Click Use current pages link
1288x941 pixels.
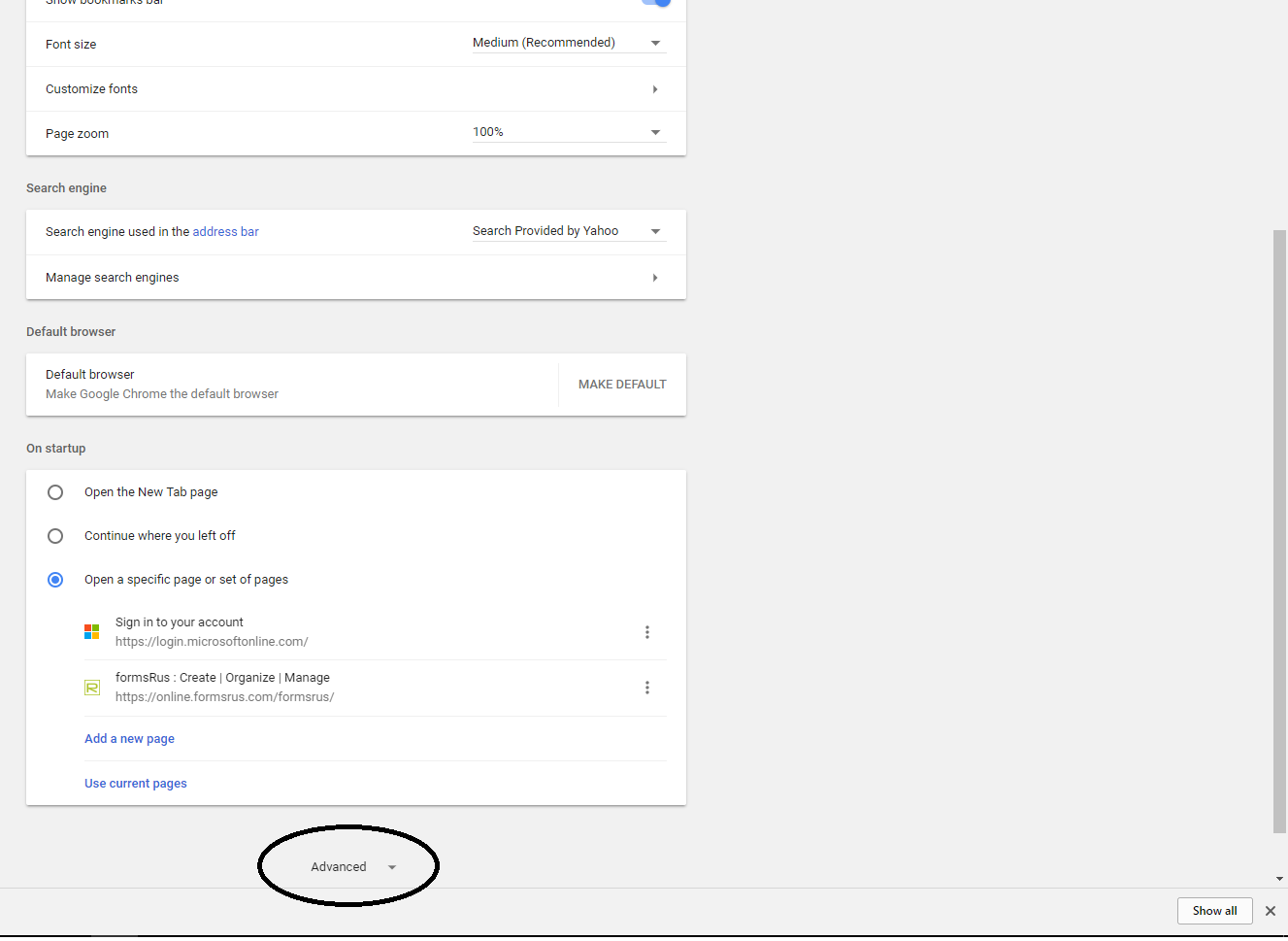136,784
